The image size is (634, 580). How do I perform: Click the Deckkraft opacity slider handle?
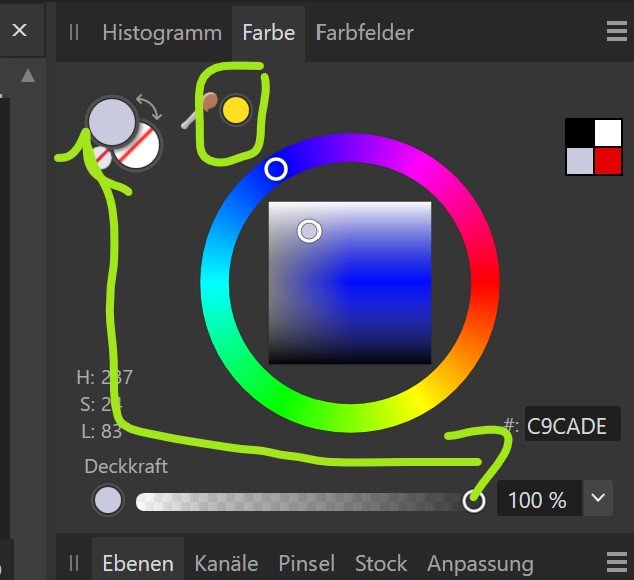[x=473, y=501]
